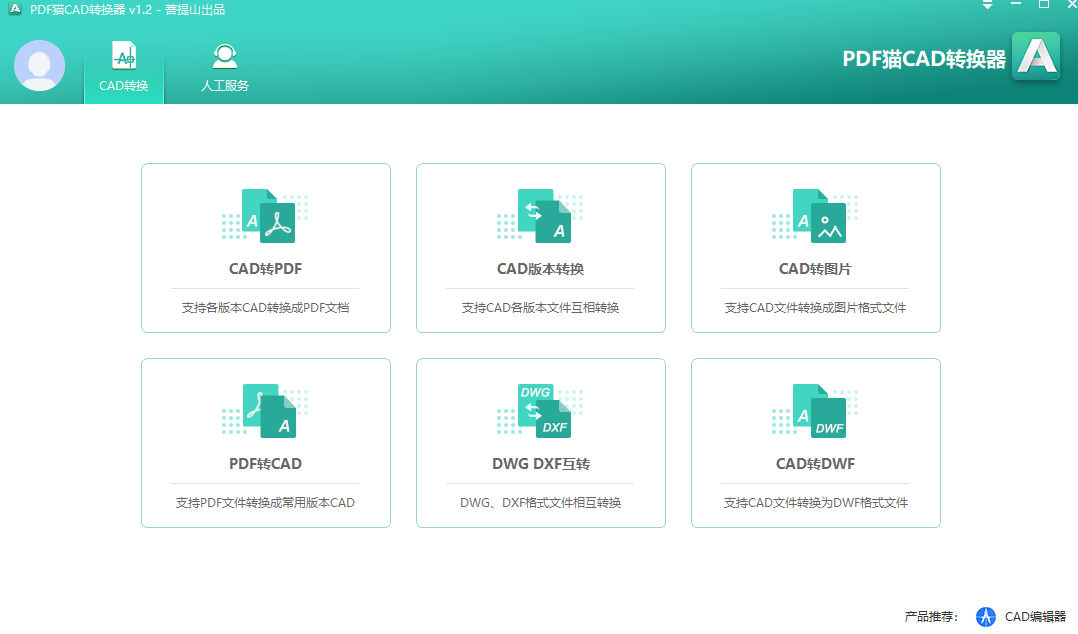Click the app logo in the title bar
The width and height of the screenshot is (1078, 634).
13,9
